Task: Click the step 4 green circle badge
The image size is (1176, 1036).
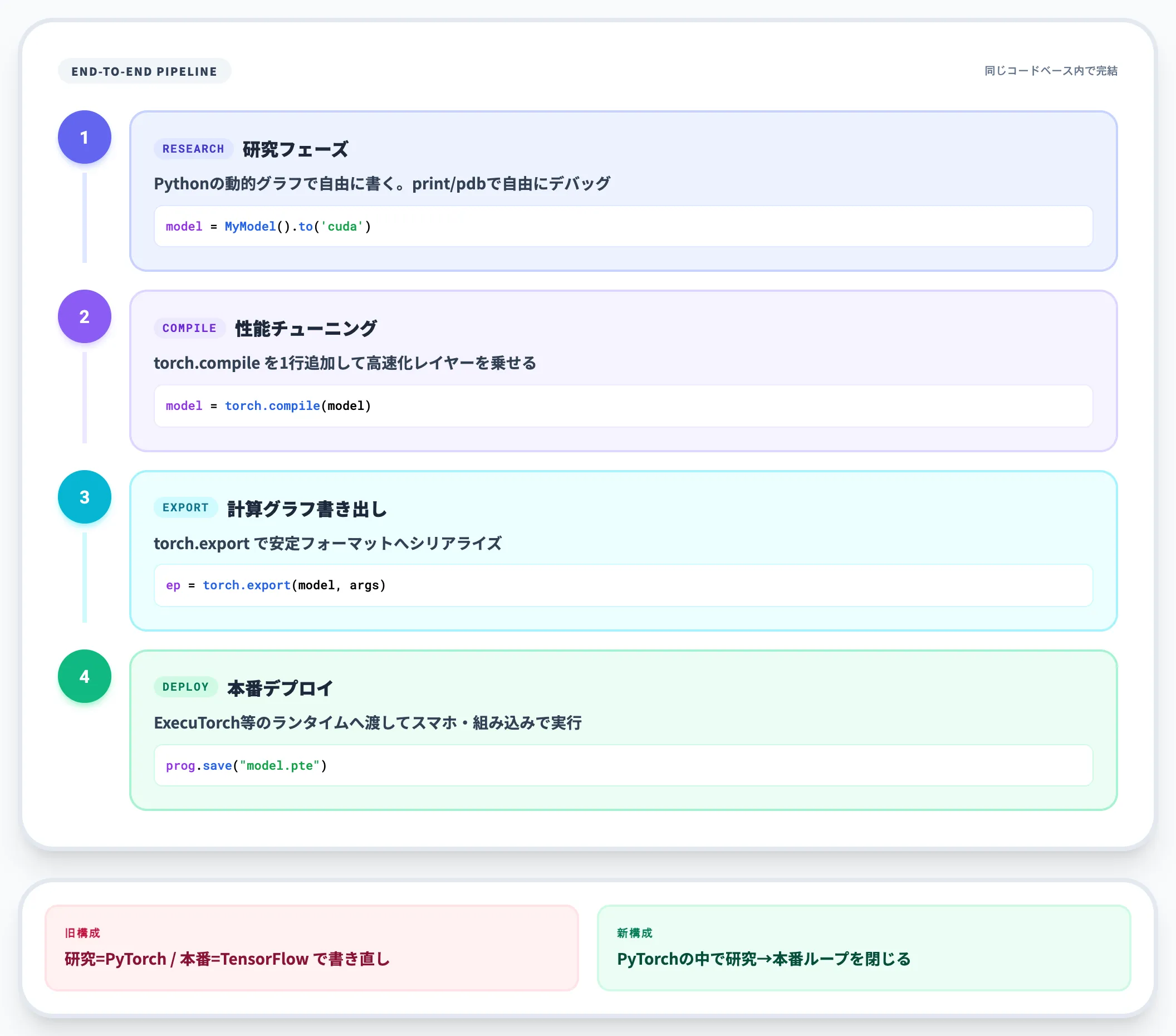Action: point(85,676)
